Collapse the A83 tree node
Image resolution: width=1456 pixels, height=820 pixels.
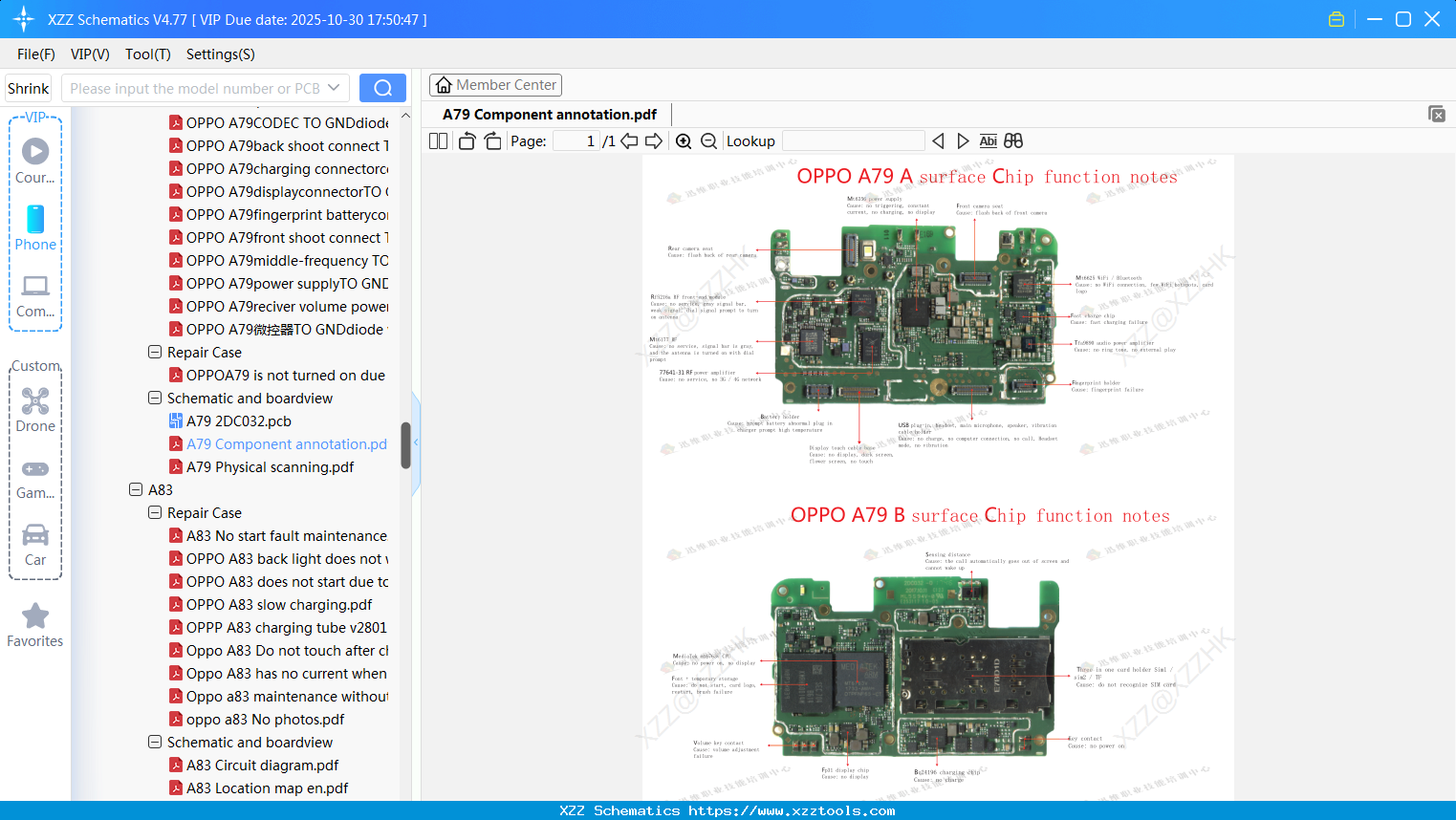coord(135,489)
